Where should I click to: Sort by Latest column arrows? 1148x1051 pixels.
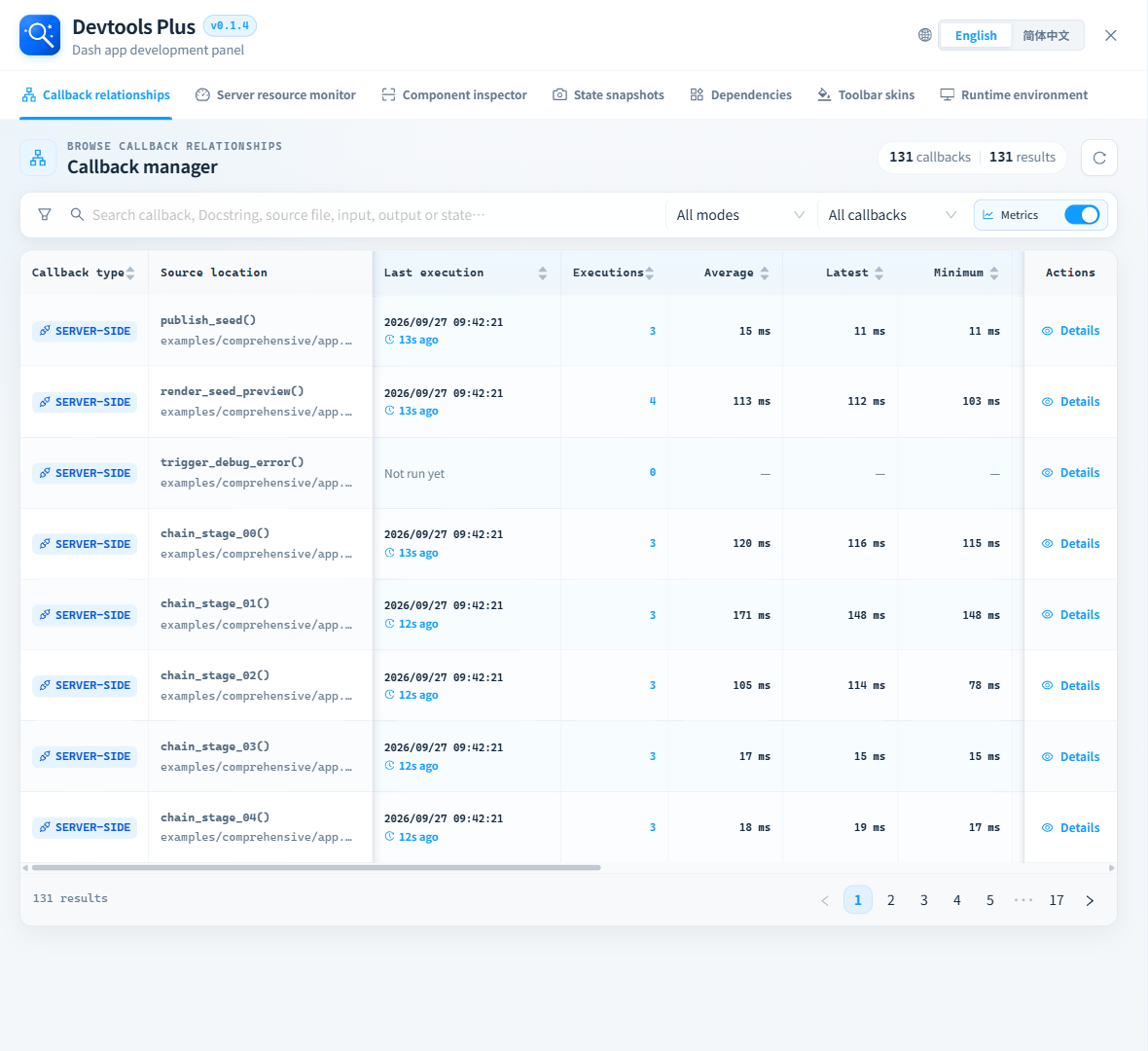click(879, 273)
